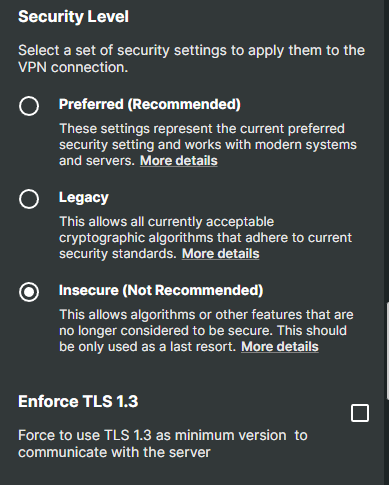Open More details link under Legacy description
389x485 pixels.
coord(220,254)
